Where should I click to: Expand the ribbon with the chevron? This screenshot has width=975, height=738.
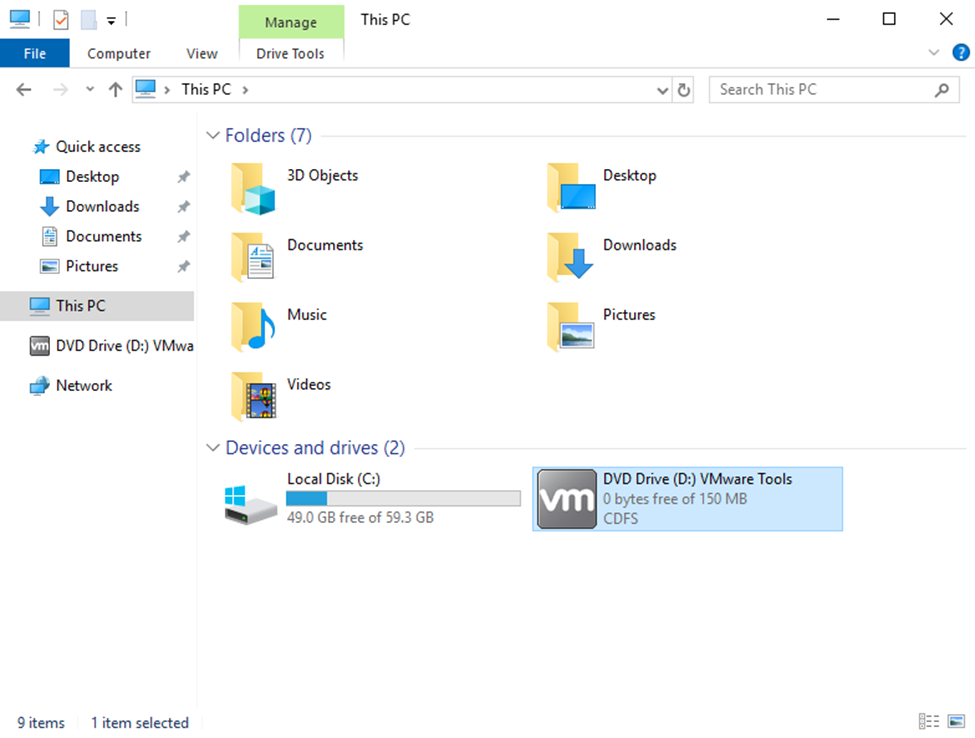933,53
